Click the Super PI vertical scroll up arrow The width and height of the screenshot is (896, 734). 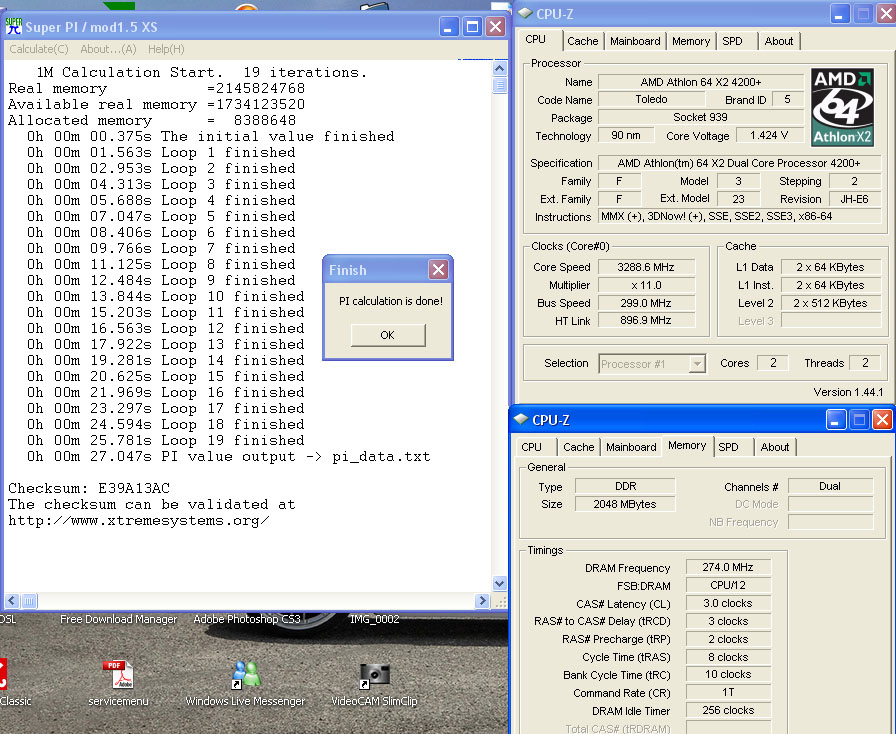point(499,69)
